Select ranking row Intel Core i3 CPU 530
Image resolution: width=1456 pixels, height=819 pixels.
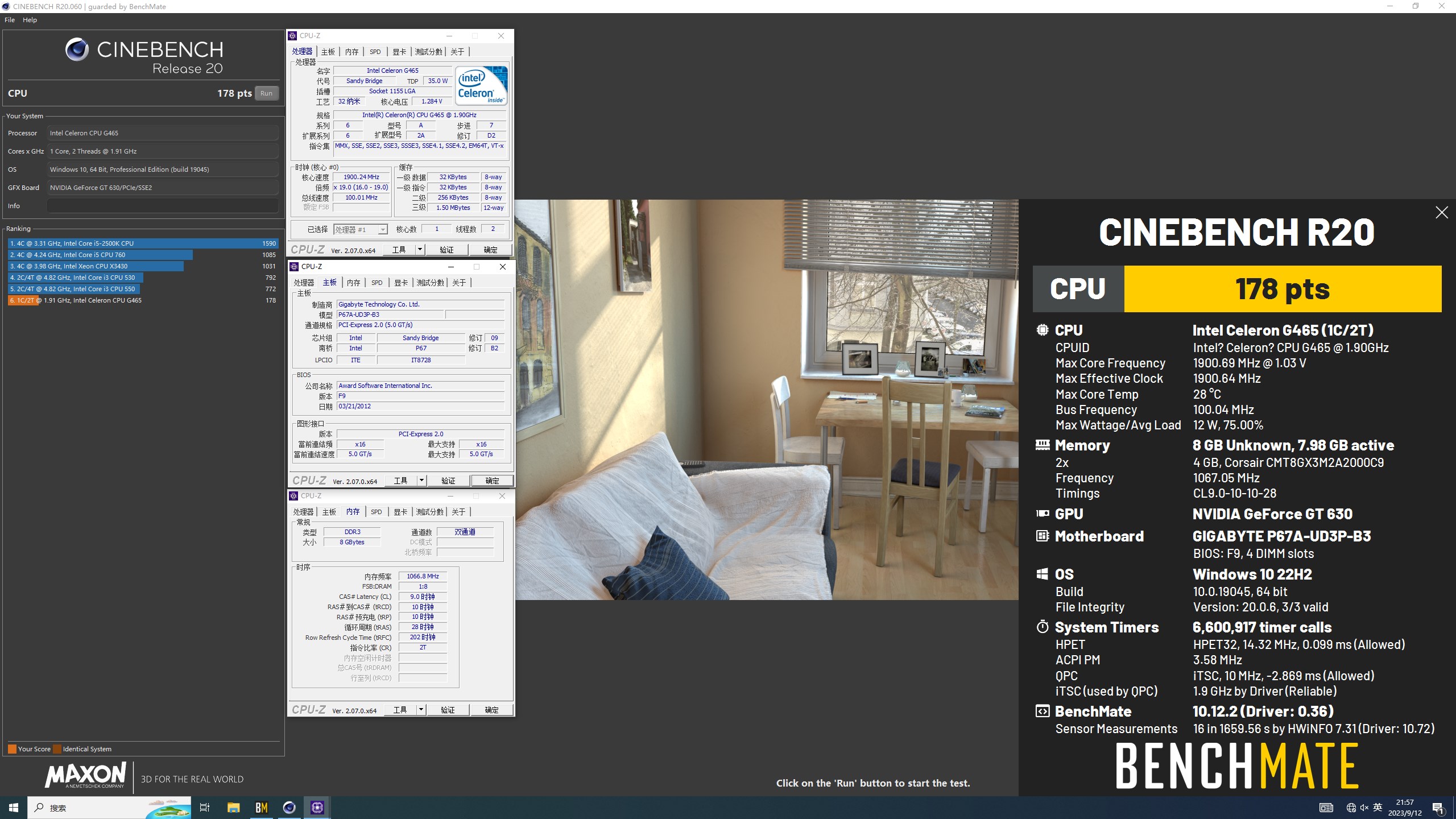(x=143, y=278)
